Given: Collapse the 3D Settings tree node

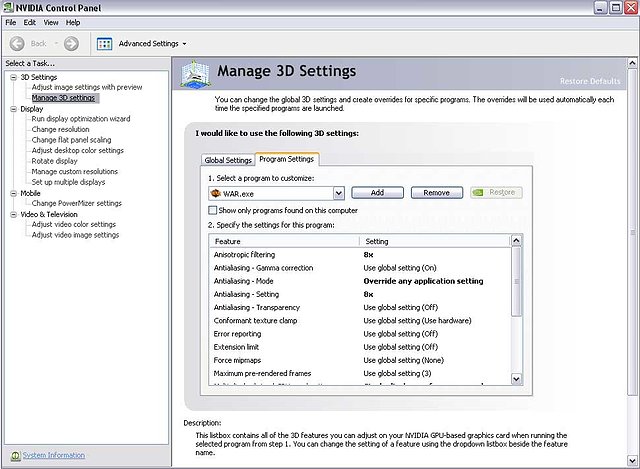Looking at the screenshot, I should click(x=13, y=77).
